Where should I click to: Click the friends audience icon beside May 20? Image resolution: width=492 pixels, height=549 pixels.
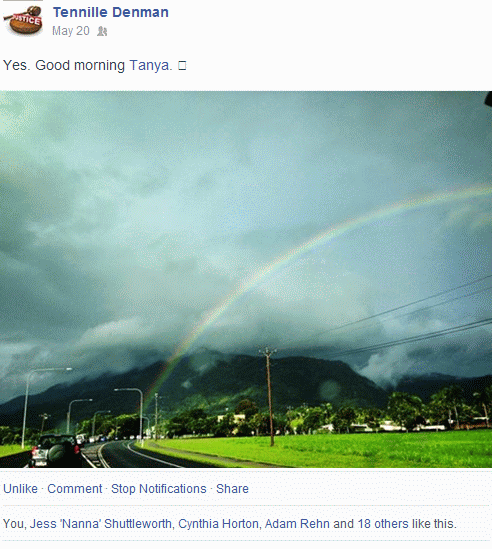[102, 31]
